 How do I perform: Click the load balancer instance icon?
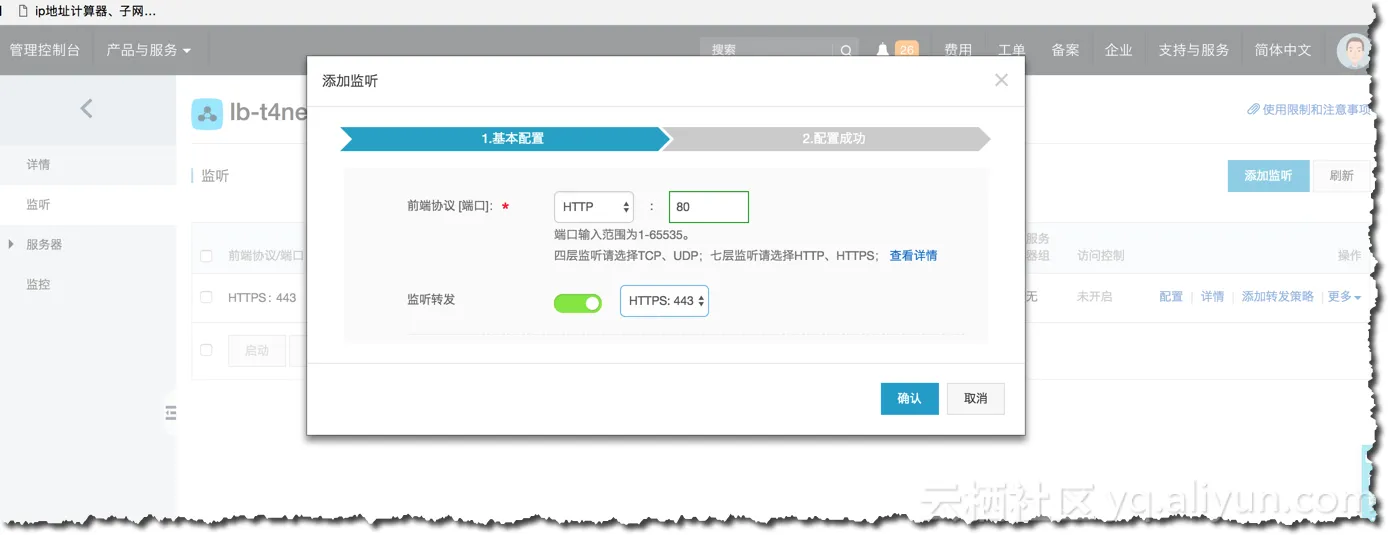click(207, 114)
